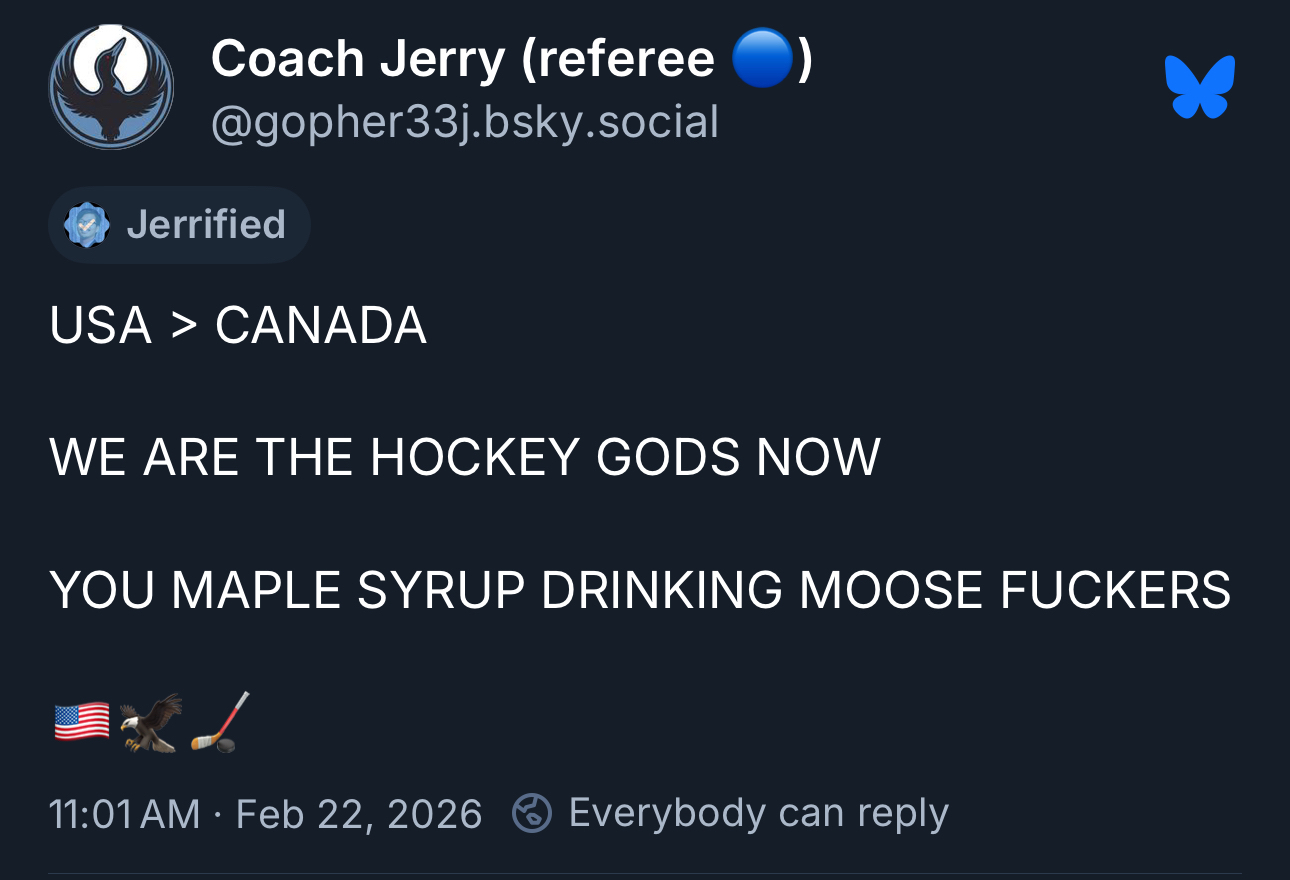Click the hockey stick and puck emoji

tap(219, 722)
